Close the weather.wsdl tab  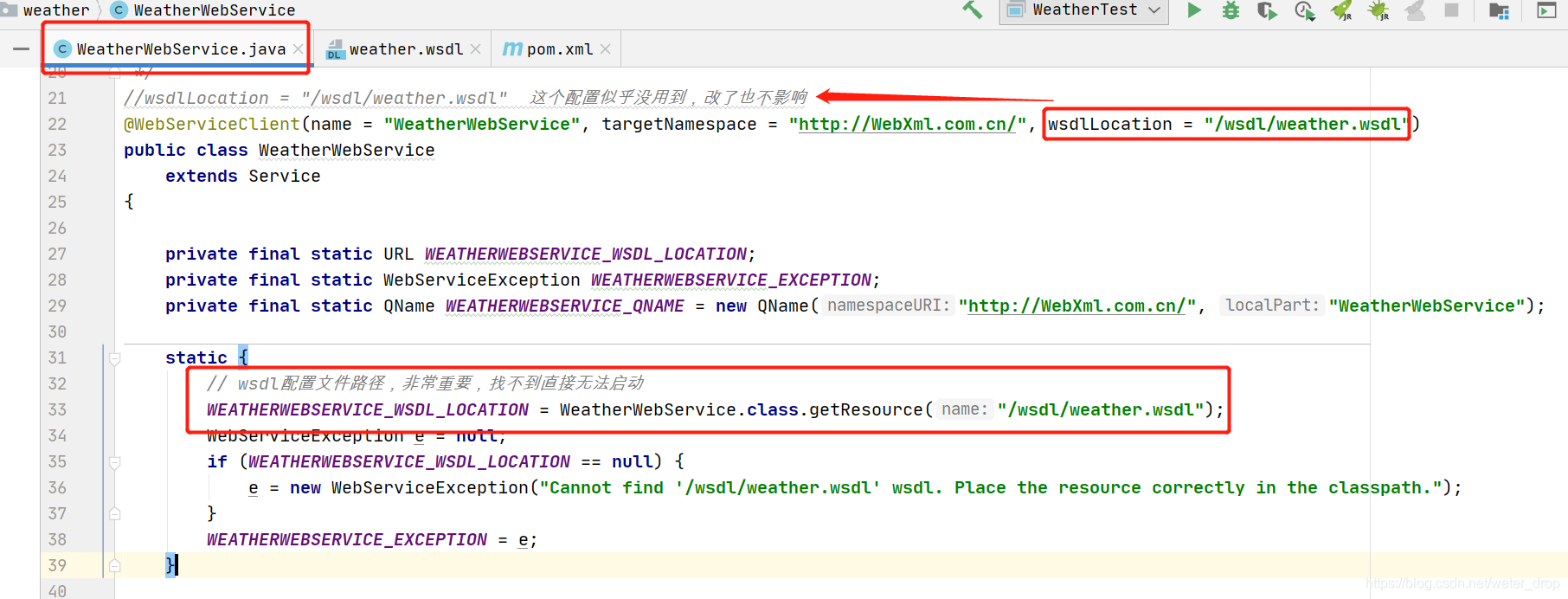pyautogui.click(x=476, y=49)
